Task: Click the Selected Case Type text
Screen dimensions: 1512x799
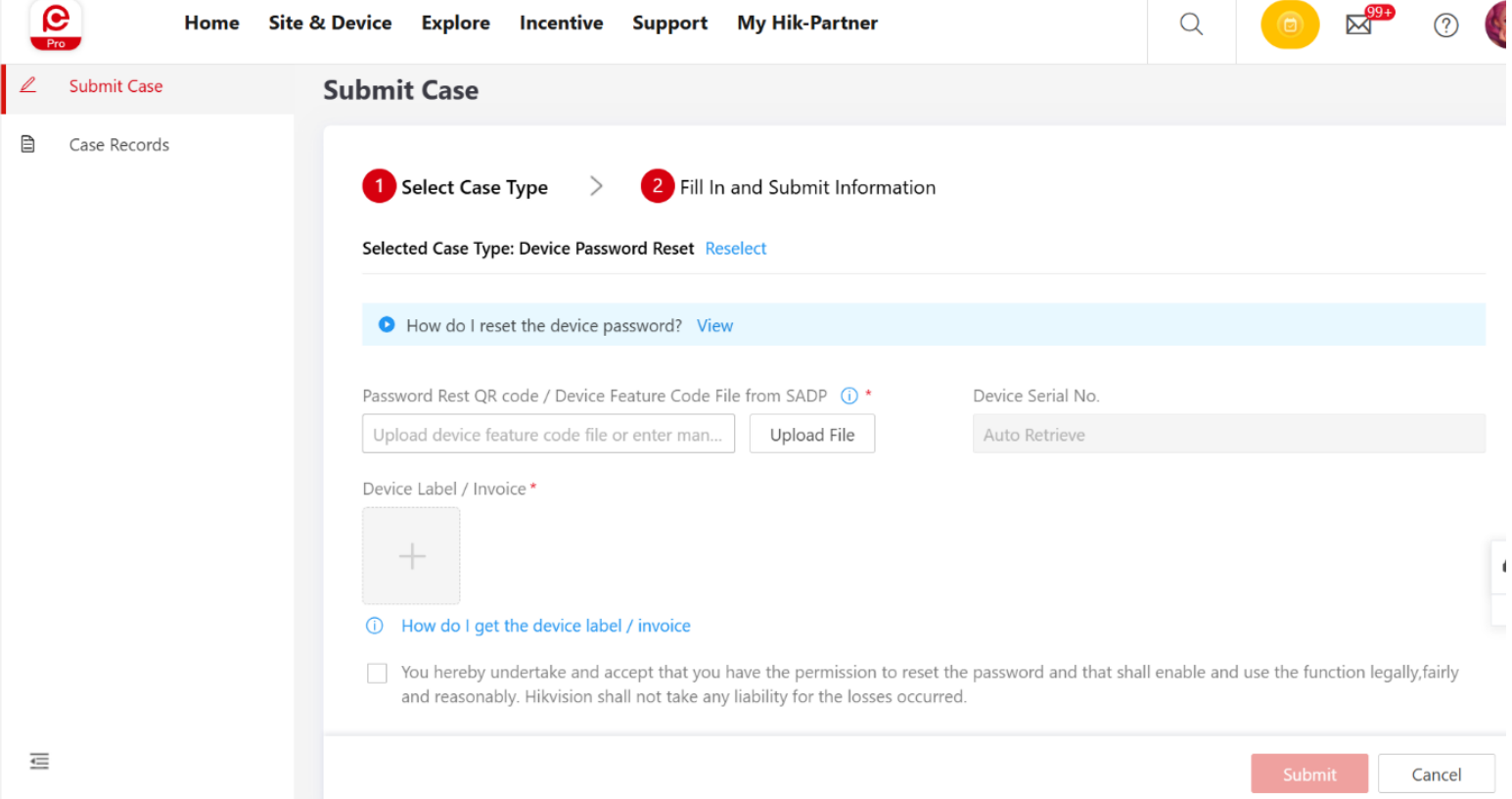Action: pos(528,249)
